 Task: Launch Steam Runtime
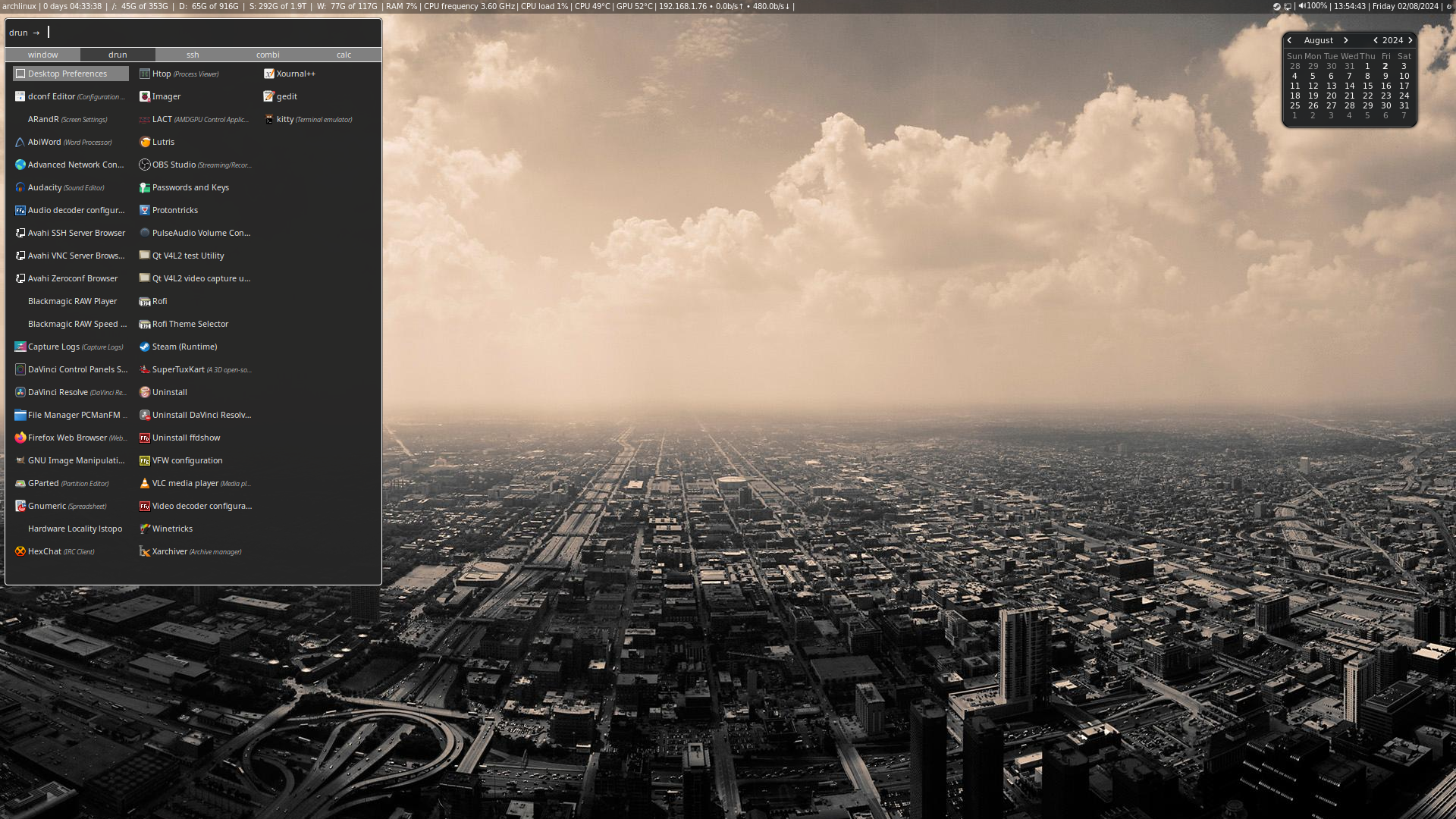pyautogui.click(x=184, y=347)
